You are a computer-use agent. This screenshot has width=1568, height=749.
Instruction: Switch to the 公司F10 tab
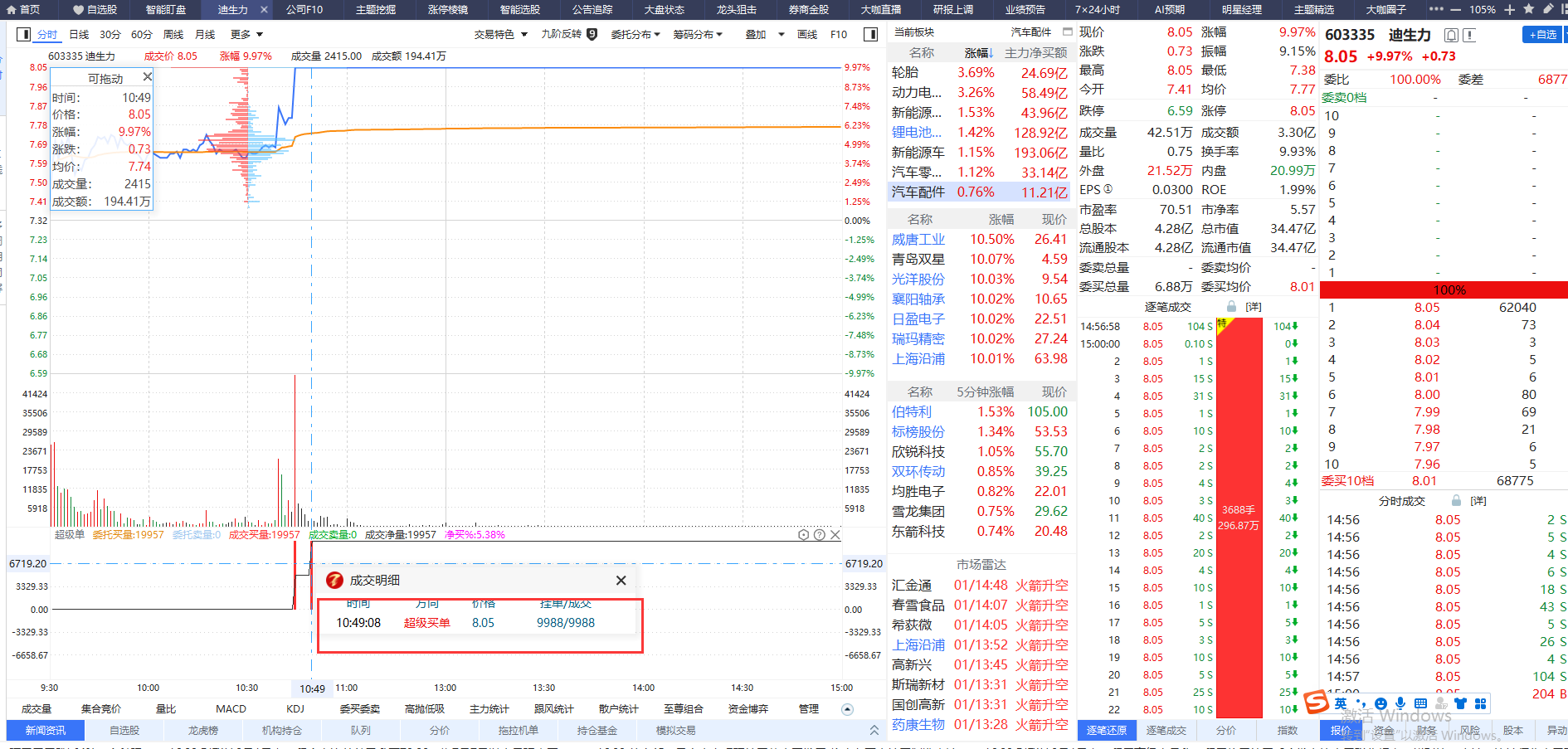[304, 10]
